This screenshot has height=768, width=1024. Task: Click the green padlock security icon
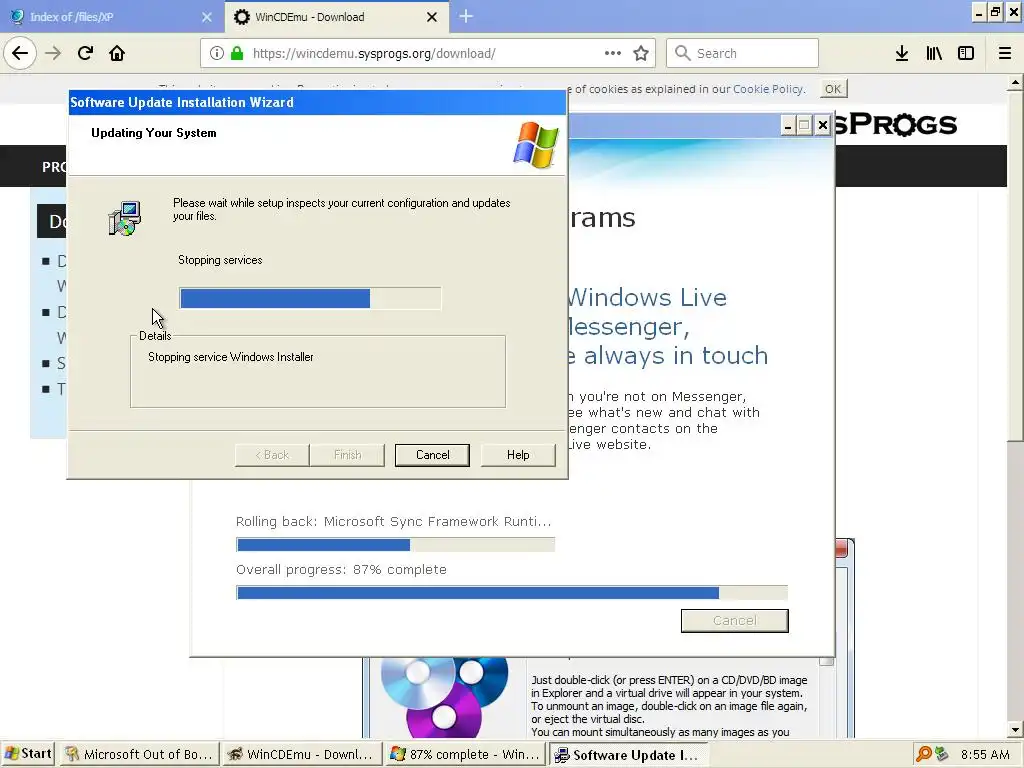pos(237,53)
